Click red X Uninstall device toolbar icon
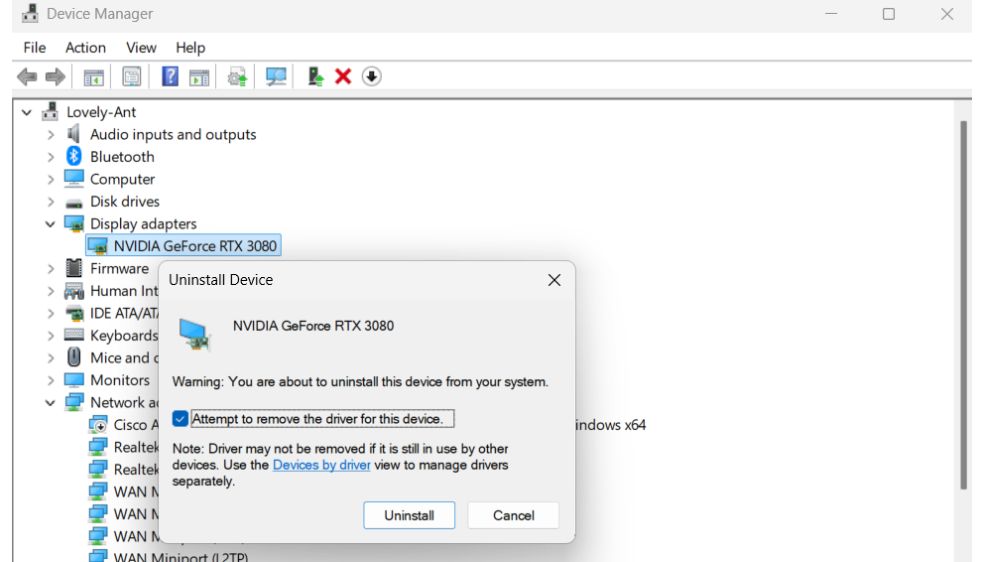Image resolution: width=1000 pixels, height=562 pixels. tap(343, 77)
